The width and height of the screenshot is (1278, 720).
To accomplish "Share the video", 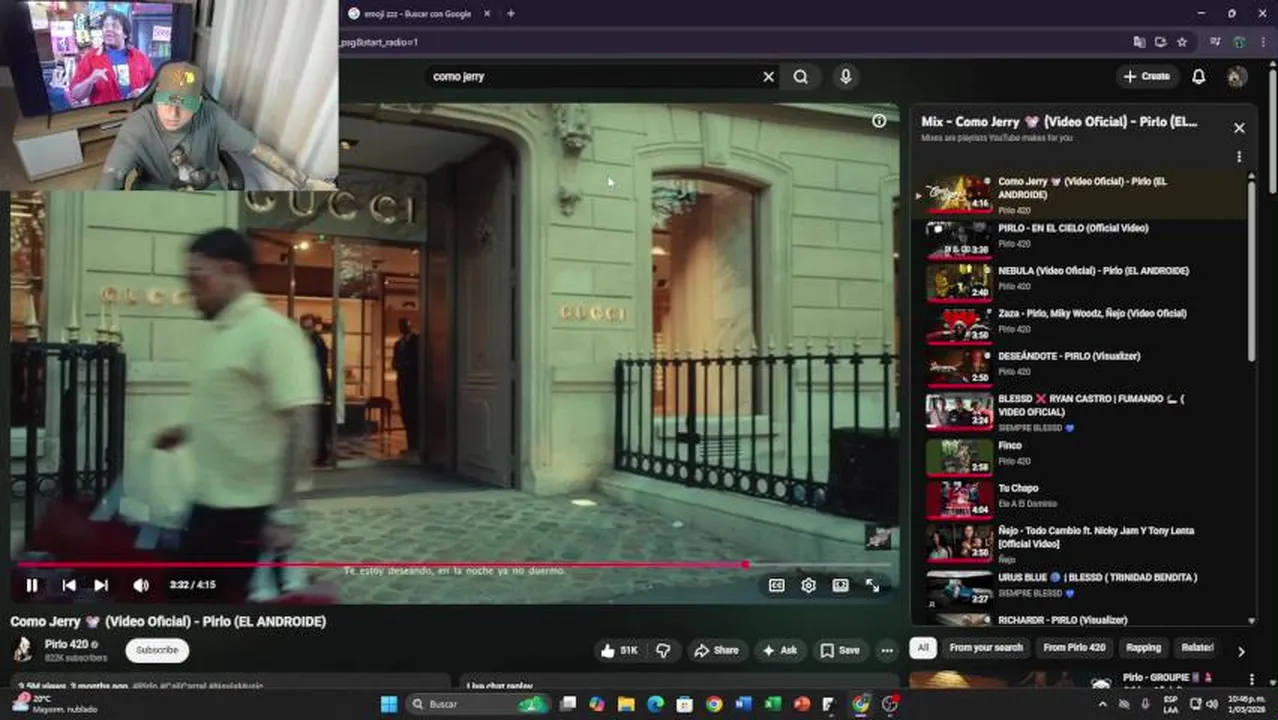I will [x=716, y=651].
